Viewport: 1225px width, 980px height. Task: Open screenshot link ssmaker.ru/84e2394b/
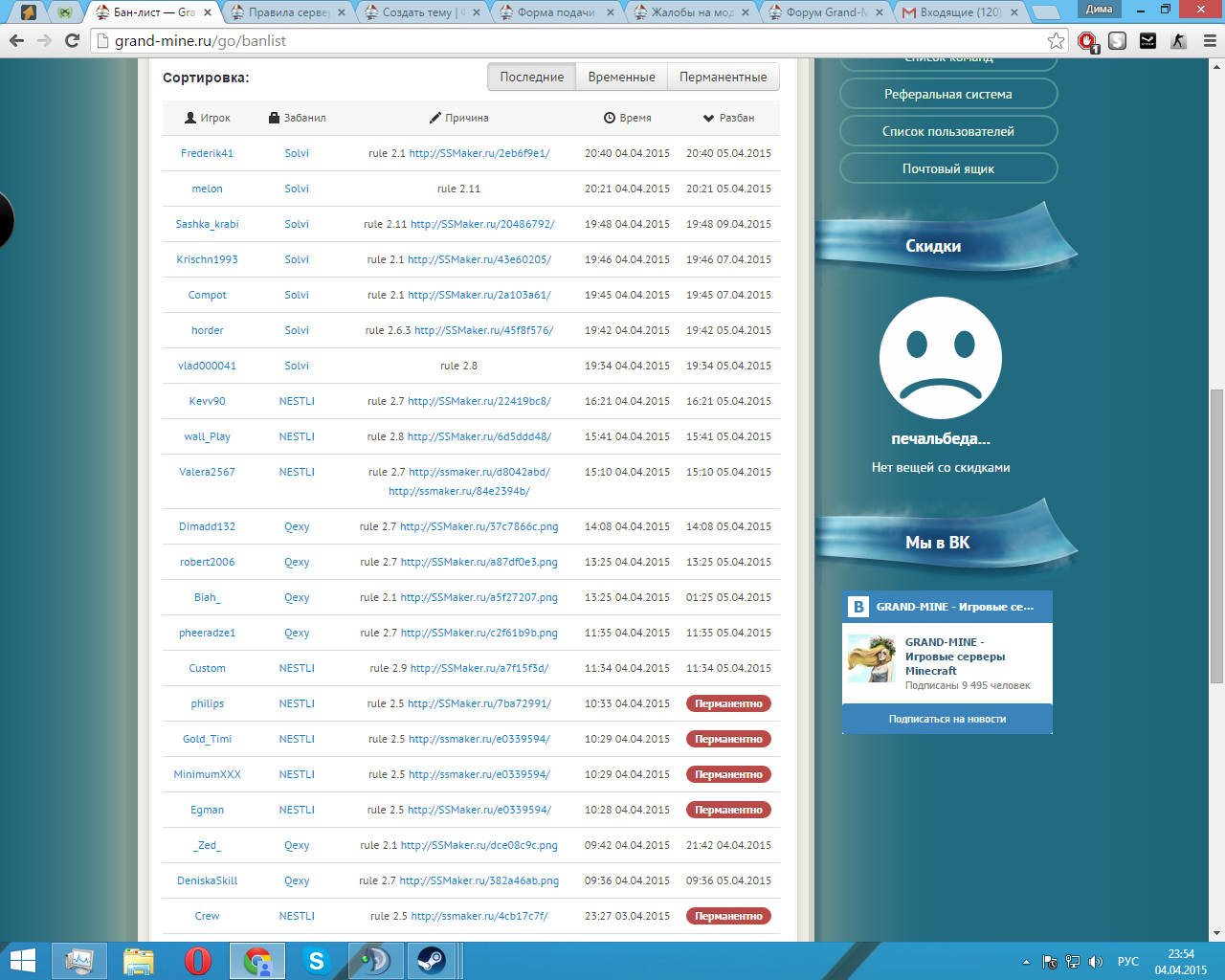pyautogui.click(x=459, y=491)
